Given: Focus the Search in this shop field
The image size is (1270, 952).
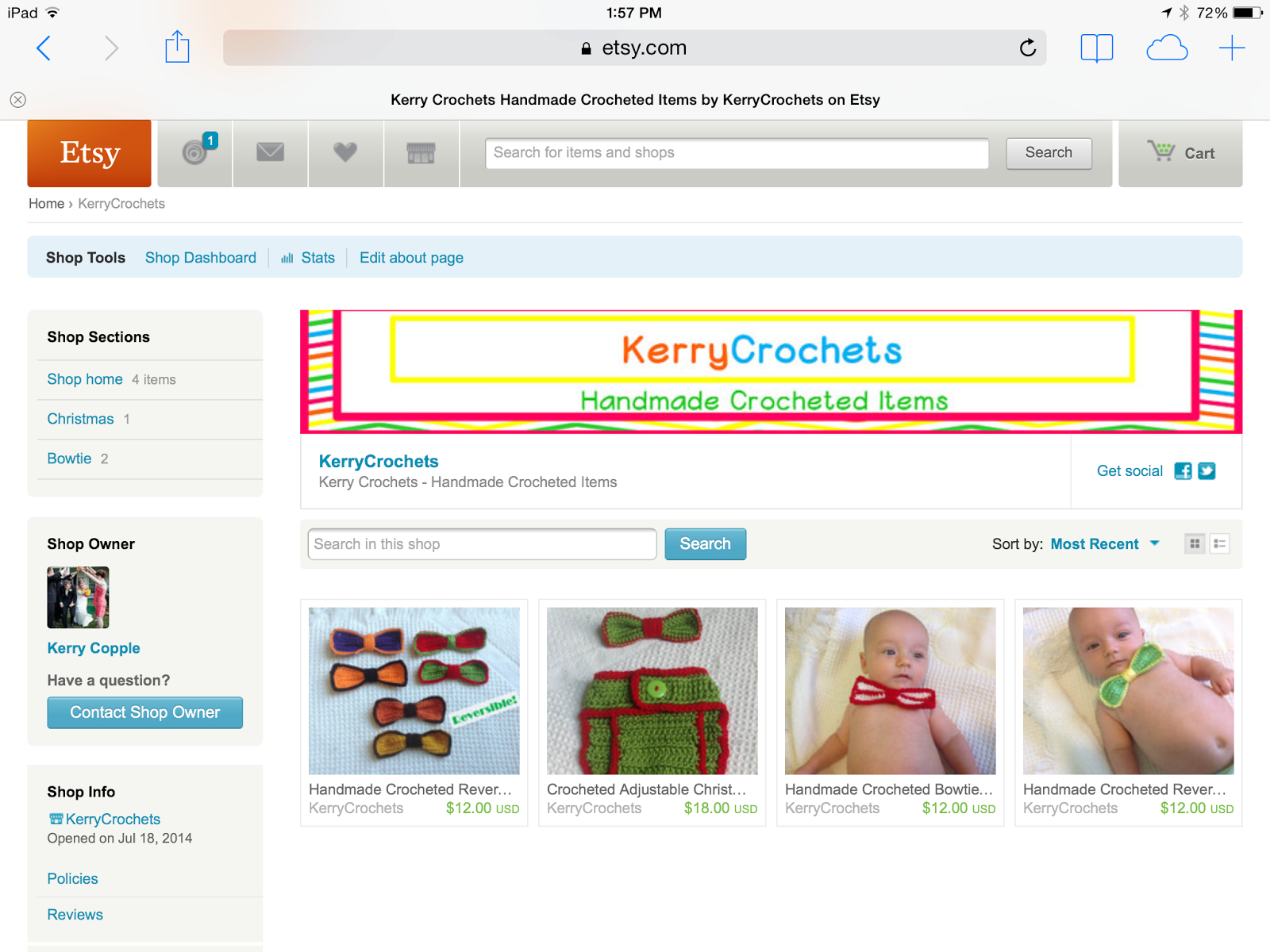Looking at the screenshot, I should tap(482, 544).
